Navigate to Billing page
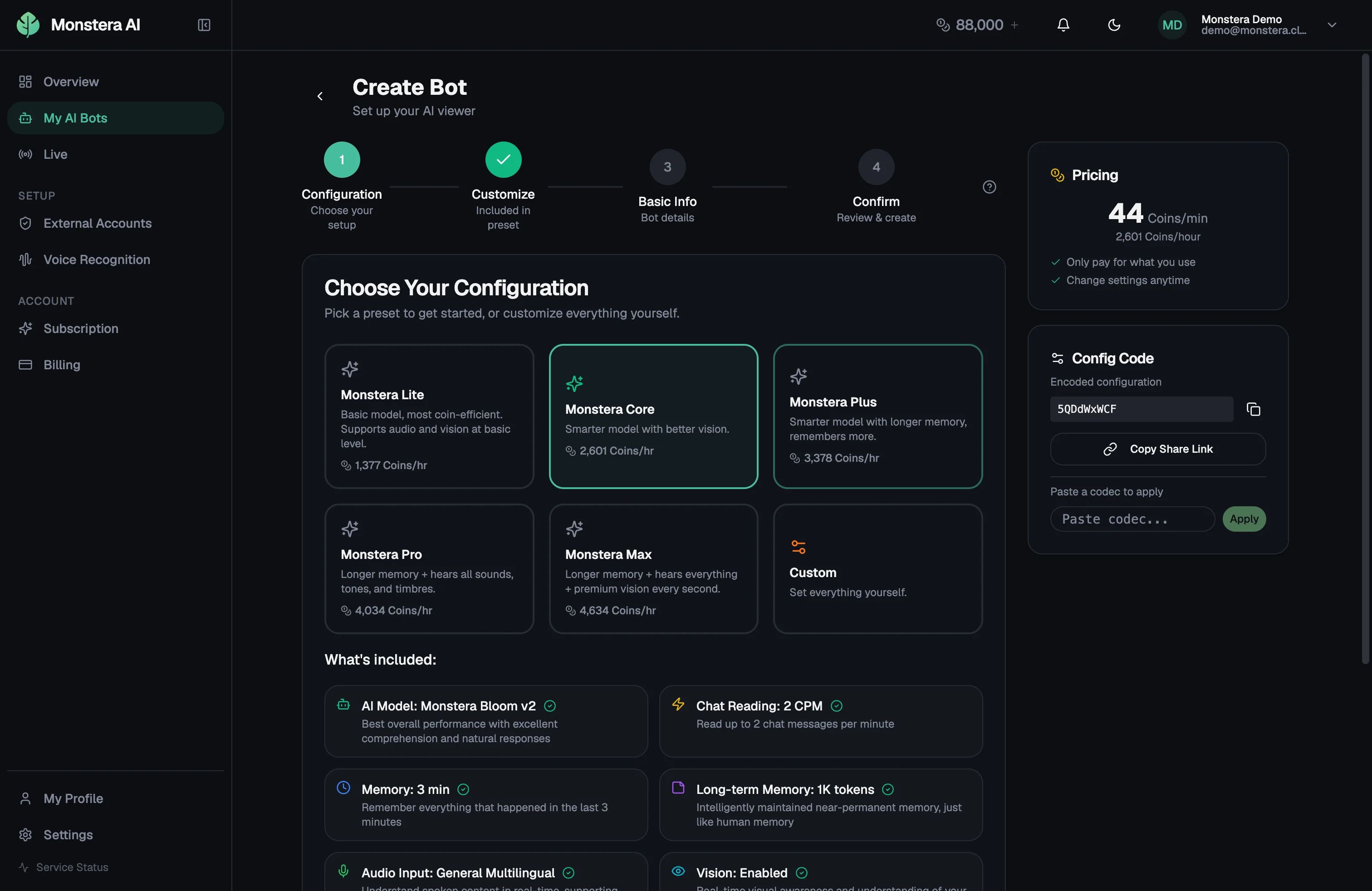This screenshot has height=891, width=1372. pyautogui.click(x=62, y=365)
